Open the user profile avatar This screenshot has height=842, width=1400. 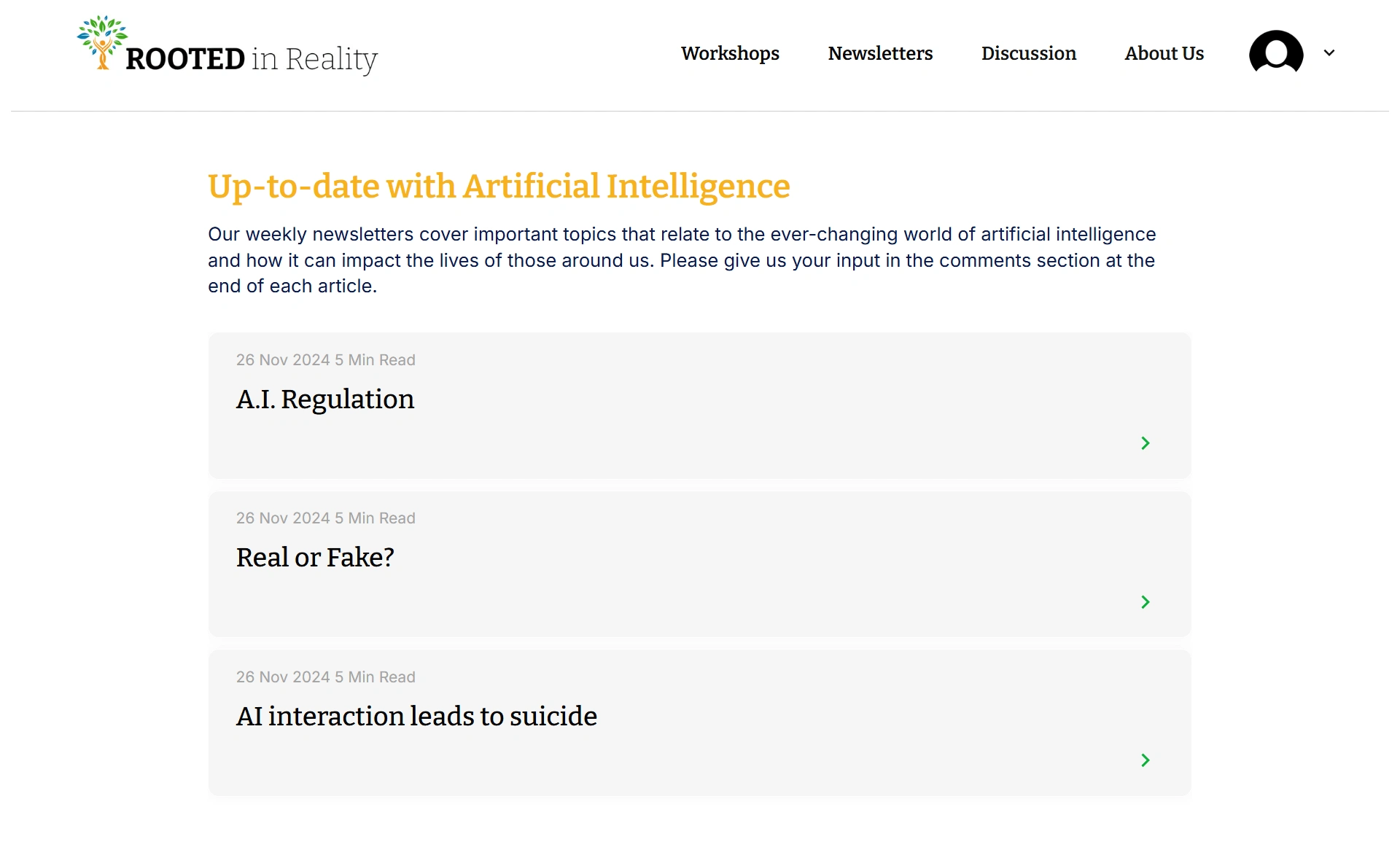tap(1275, 52)
